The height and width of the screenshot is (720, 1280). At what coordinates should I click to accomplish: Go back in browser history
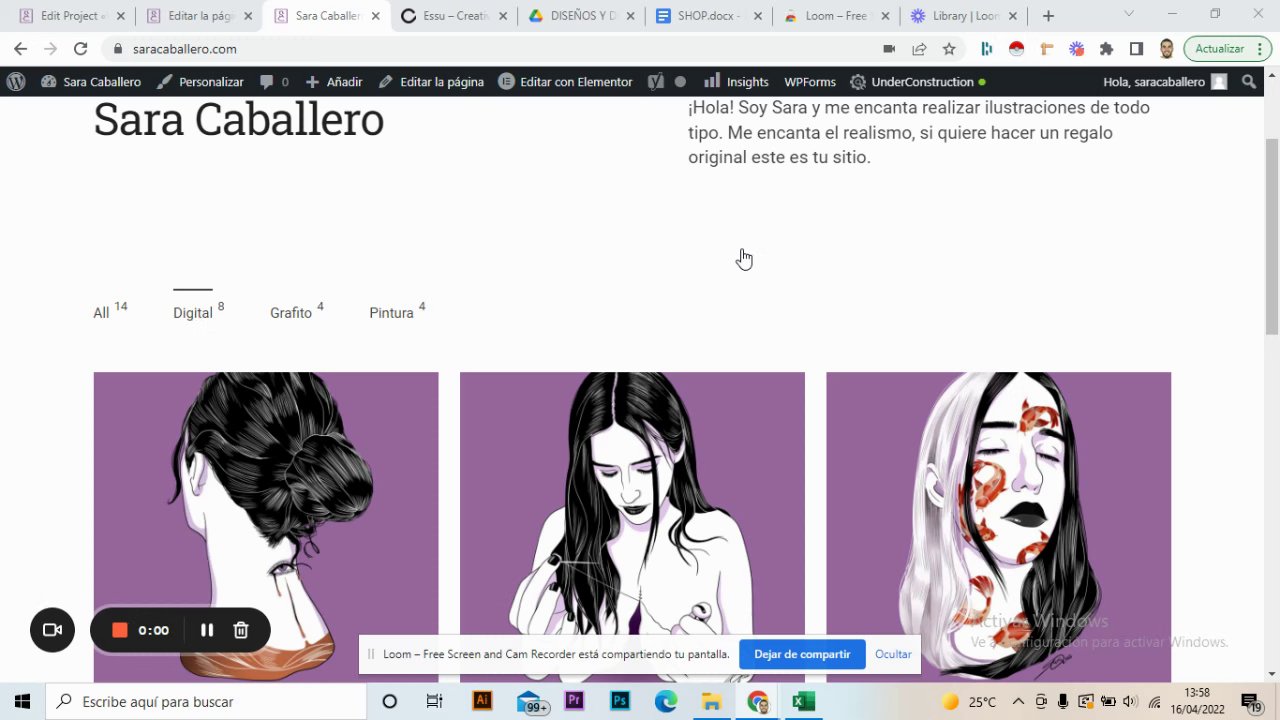[x=20, y=49]
